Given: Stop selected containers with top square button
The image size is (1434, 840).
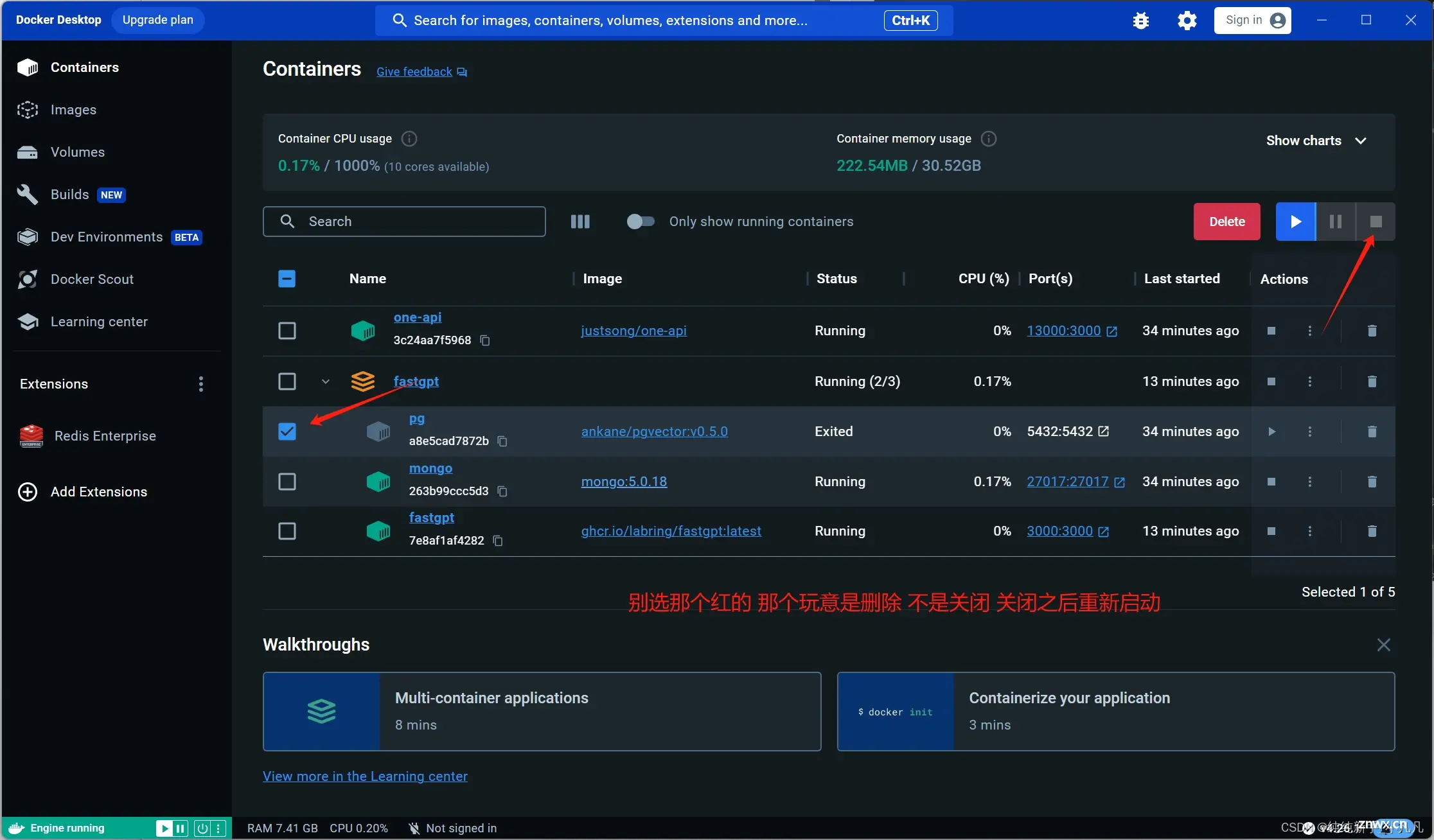Looking at the screenshot, I should coord(1376,222).
